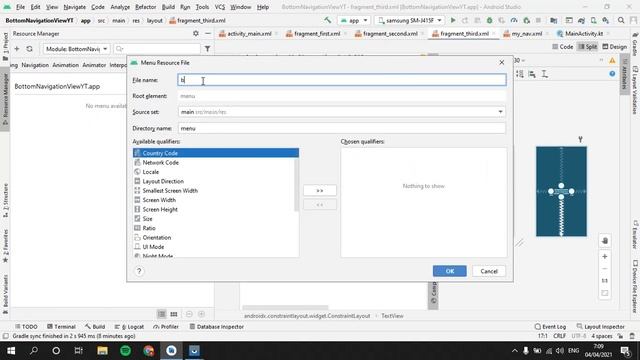Select Navigation resource tab
The width and height of the screenshot is (640, 360).
(35, 65)
